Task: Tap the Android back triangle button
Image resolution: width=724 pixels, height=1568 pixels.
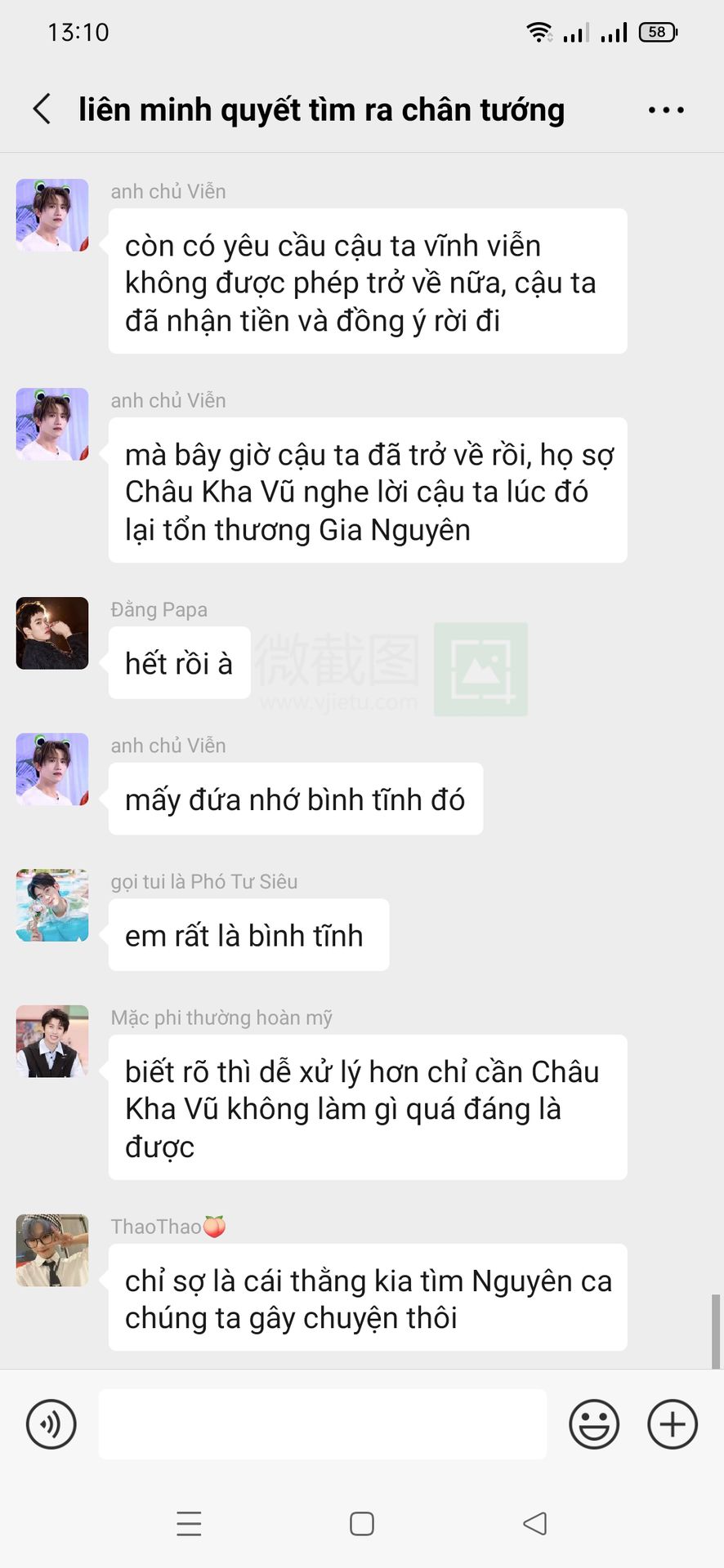Action: coord(535,1523)
